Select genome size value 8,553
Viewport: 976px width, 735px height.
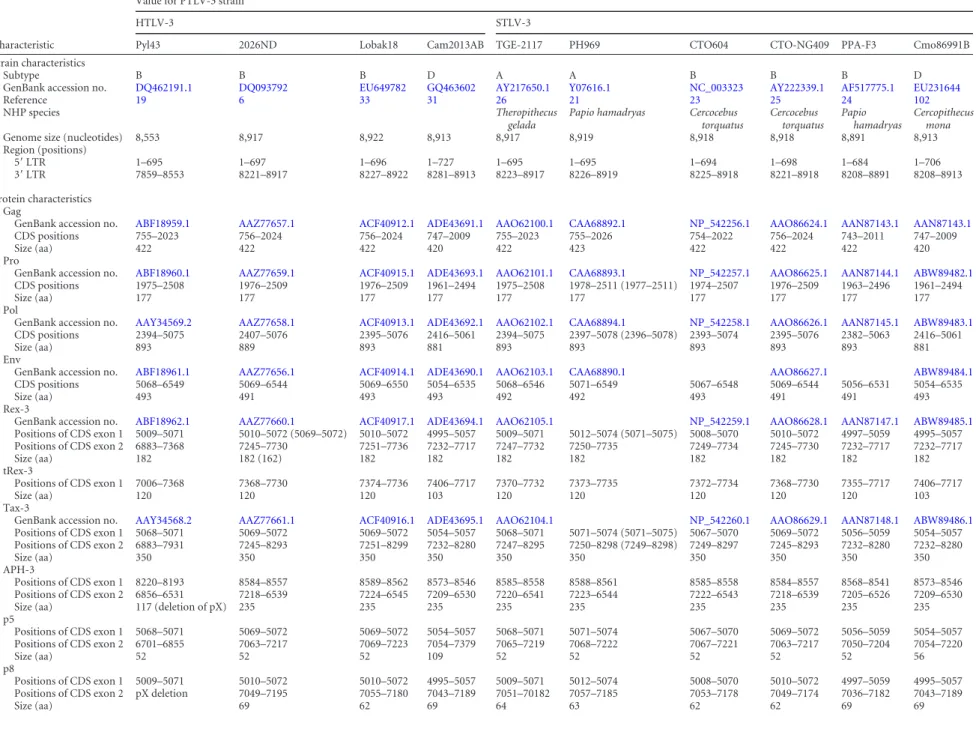pyautogui.click(x=148, y=138)
